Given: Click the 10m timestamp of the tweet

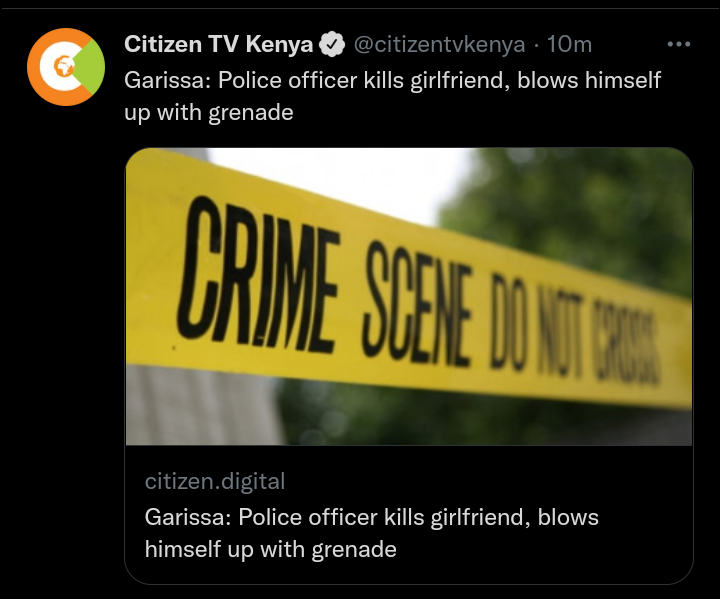Looking at the screenshot, I should (569, 45).
